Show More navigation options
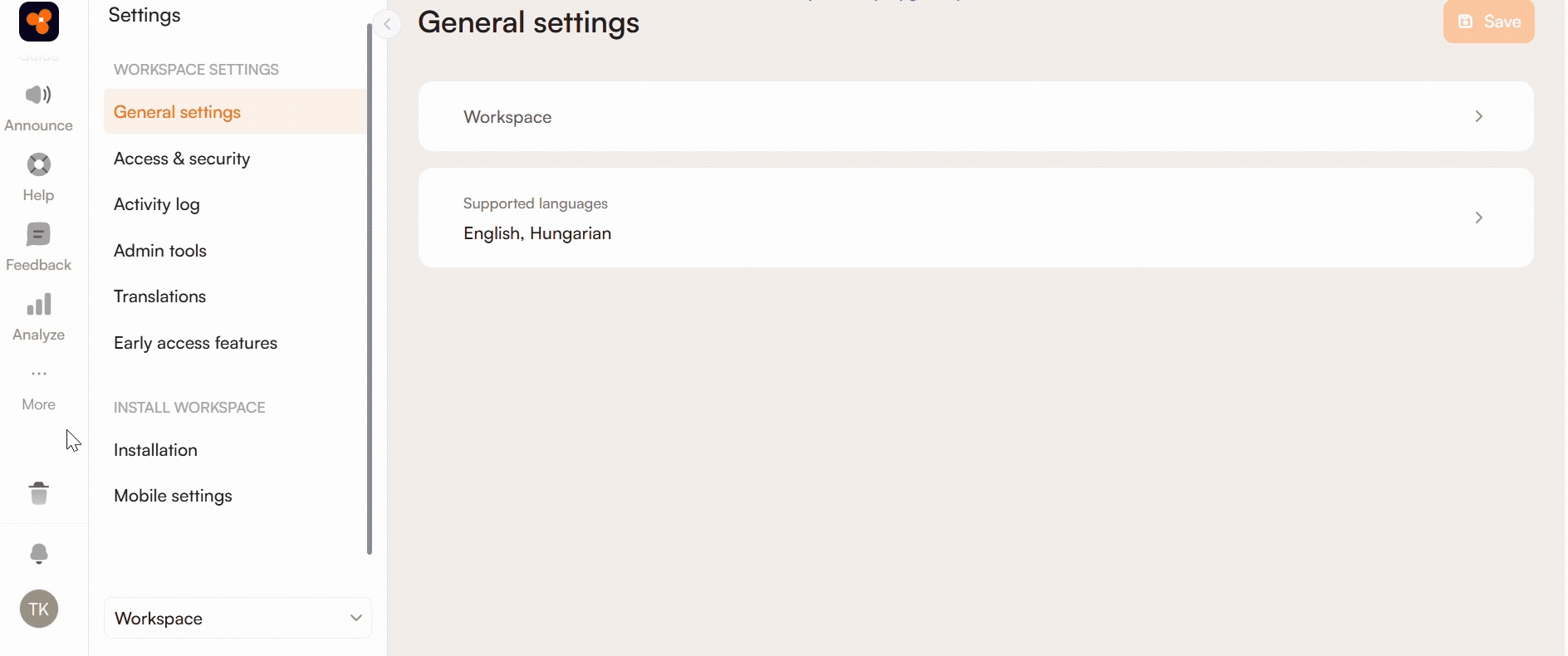The width and height of the screenshot is (1568, 656). 38,375
